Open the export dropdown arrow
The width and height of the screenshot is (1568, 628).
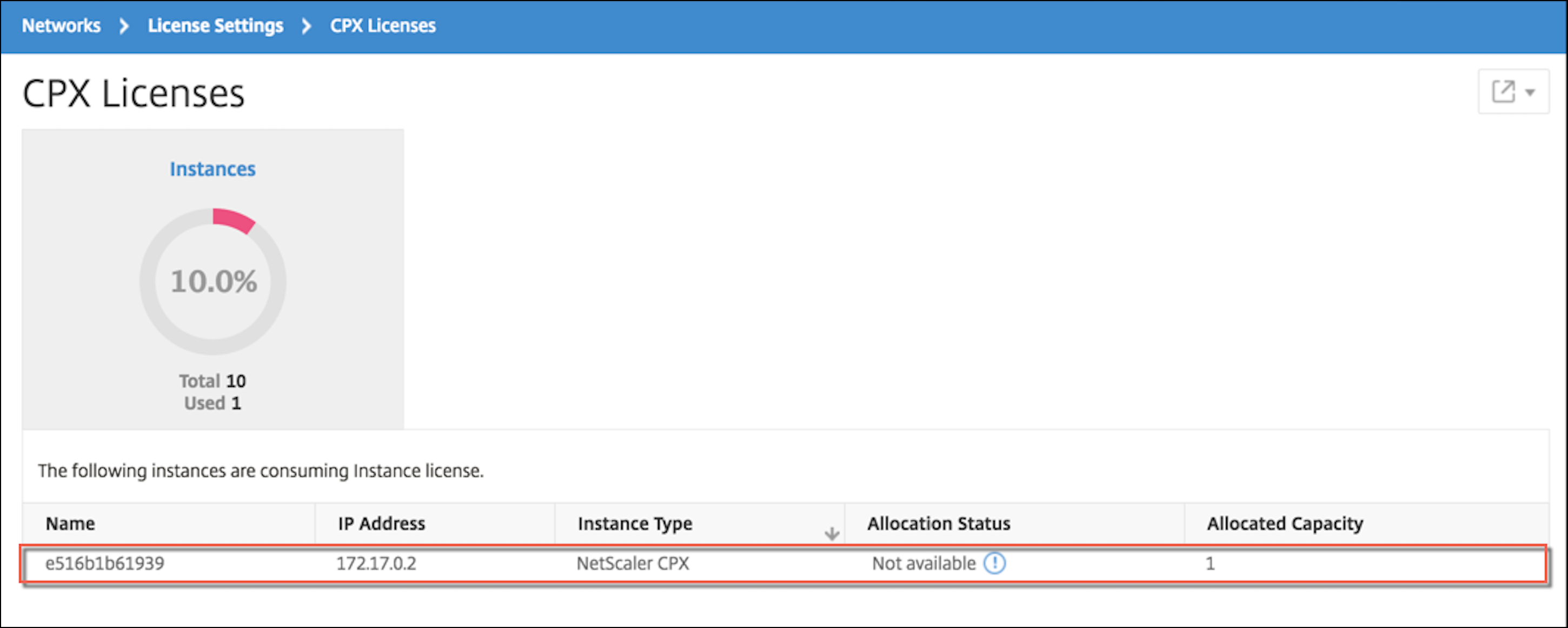coord(1530,92)
